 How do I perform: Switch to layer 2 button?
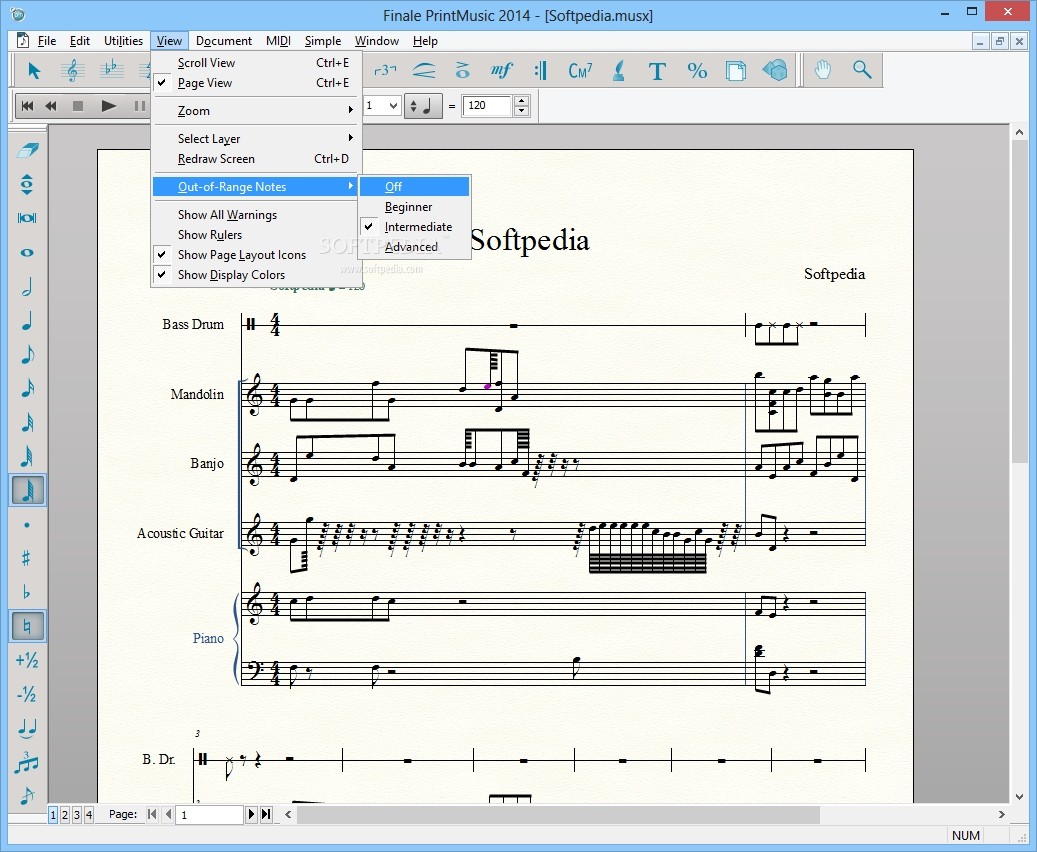[65, 815]
